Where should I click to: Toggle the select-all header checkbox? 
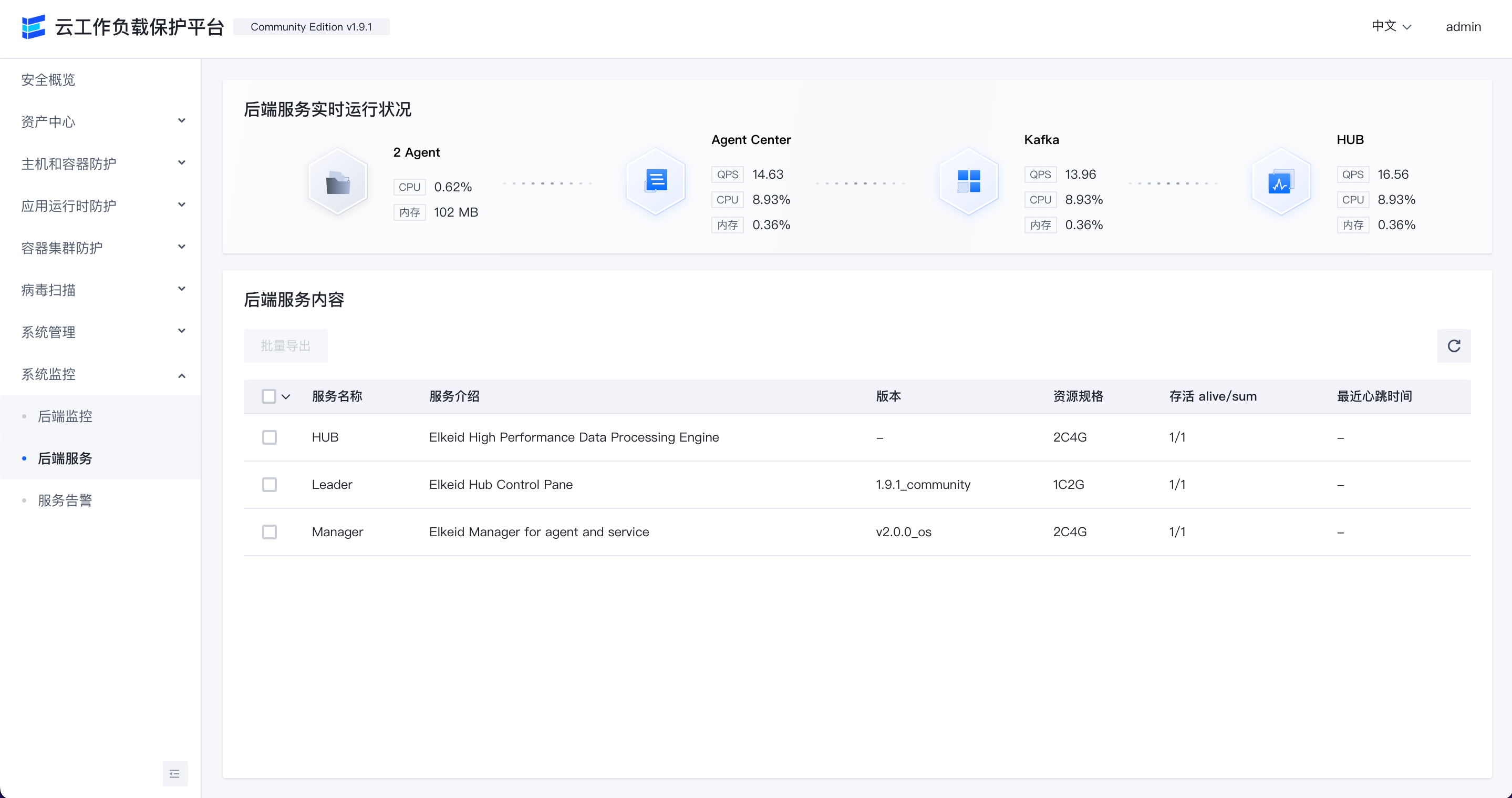269,396
